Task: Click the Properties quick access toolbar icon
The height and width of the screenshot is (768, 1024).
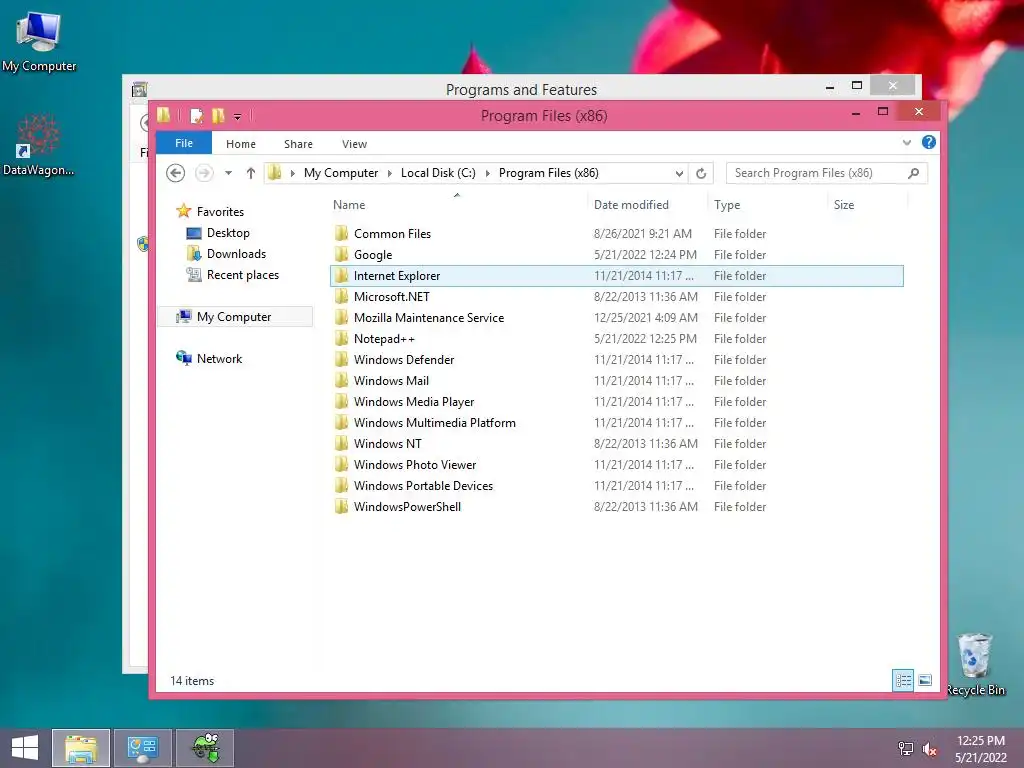Action: click(196, 116)
